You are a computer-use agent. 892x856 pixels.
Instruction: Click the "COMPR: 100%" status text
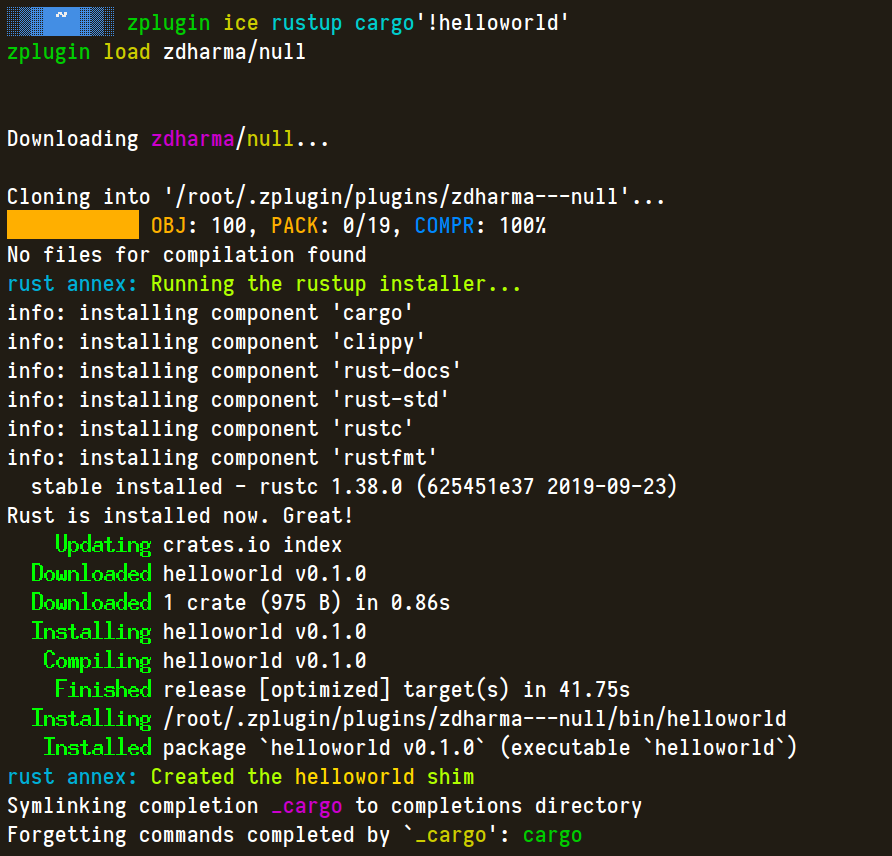(x=480, y=226)
